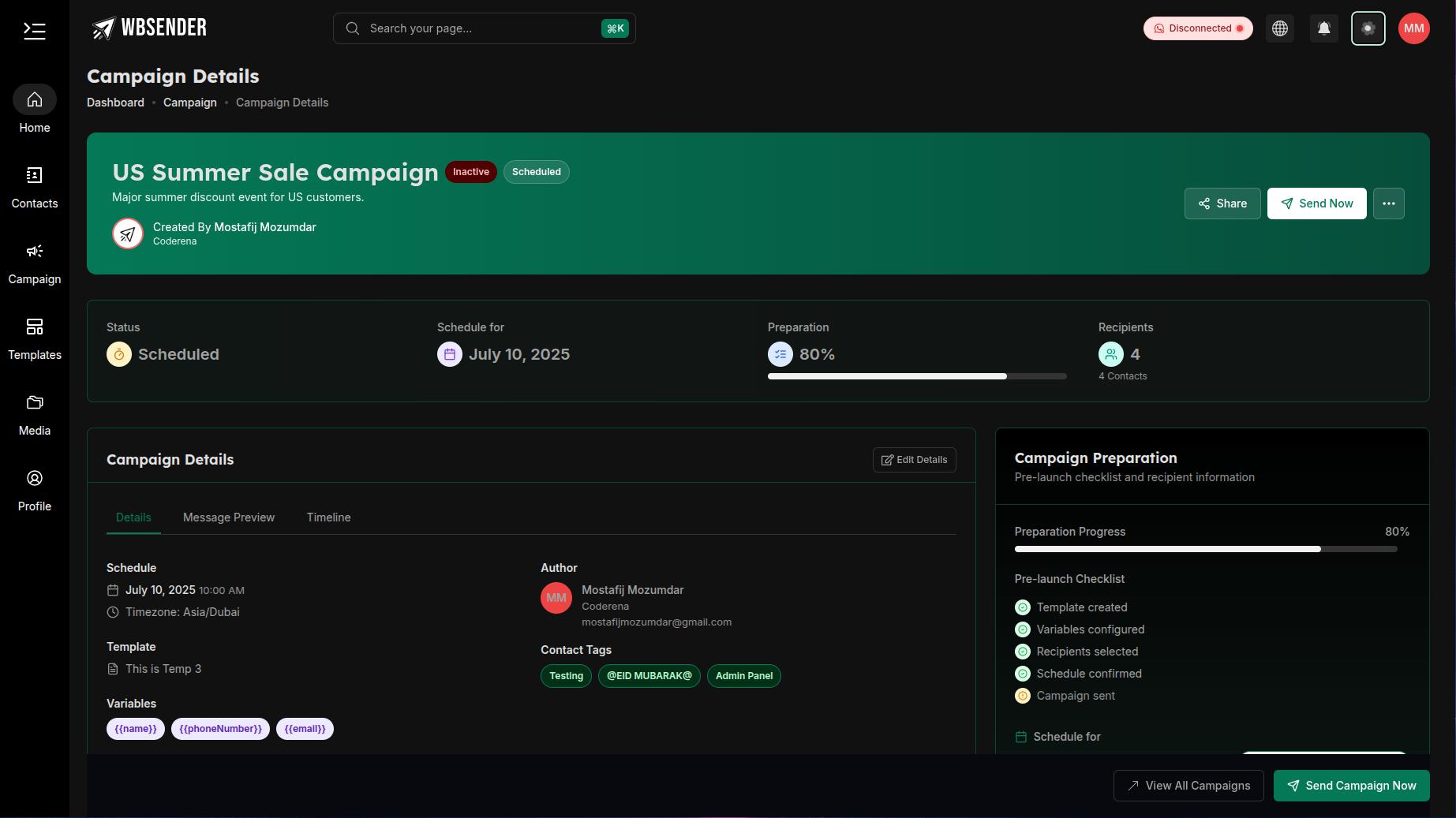Click the 'Search your page' input field
Viewport: 1456px width, 818px height.
pos(483,28)
